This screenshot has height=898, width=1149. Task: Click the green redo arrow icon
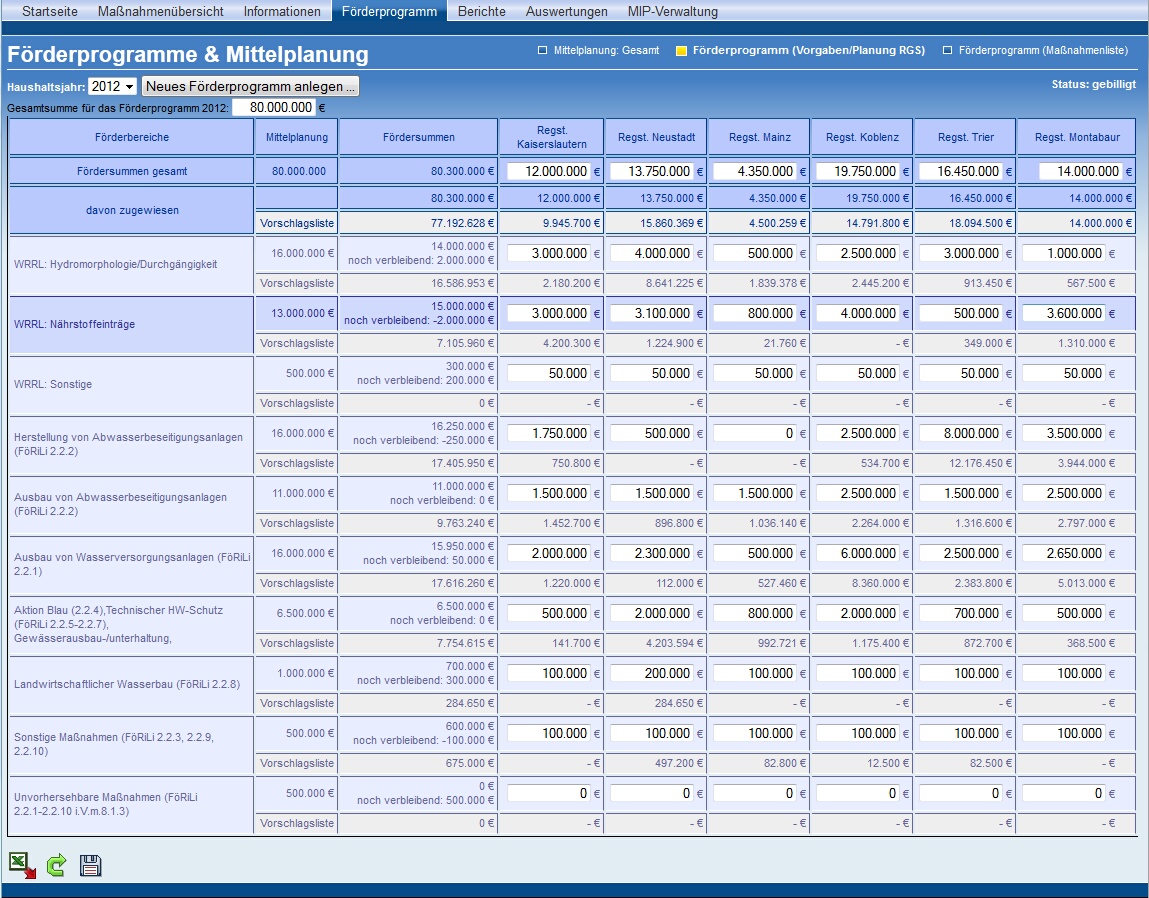pos(56,865)
